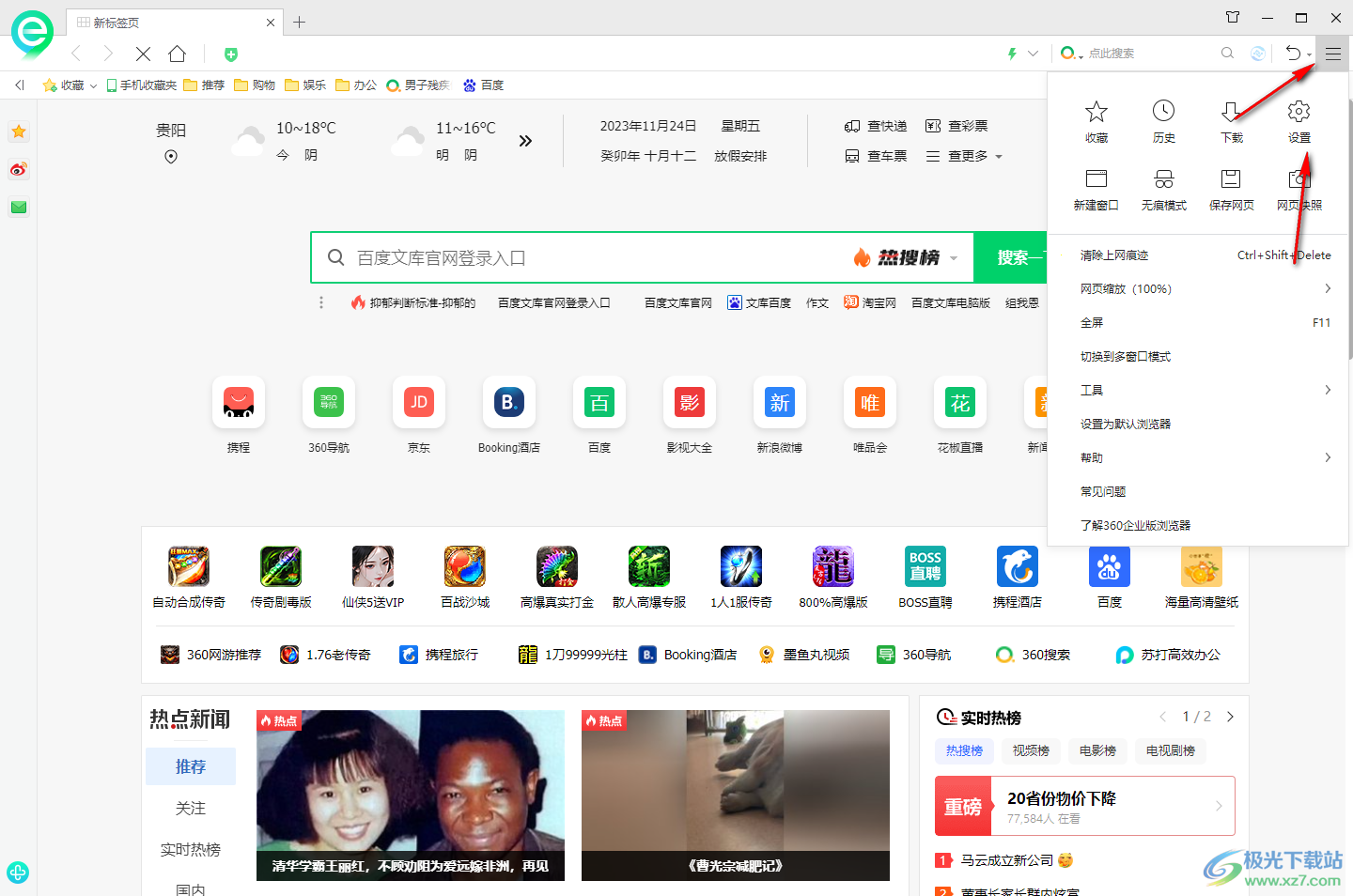Open 百度 bookmark in bookmarks bar

483,85
